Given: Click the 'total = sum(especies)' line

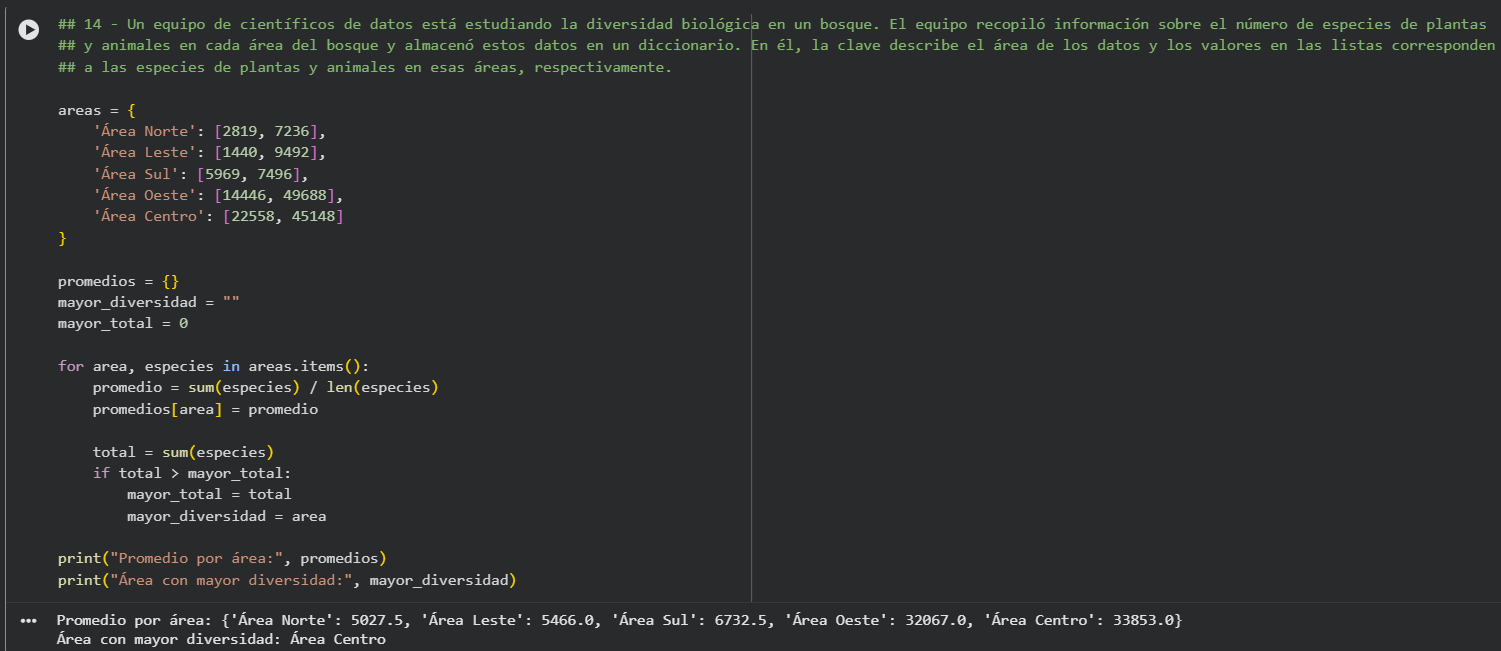Looking at the screenshot, I should (x=183, y=452).
